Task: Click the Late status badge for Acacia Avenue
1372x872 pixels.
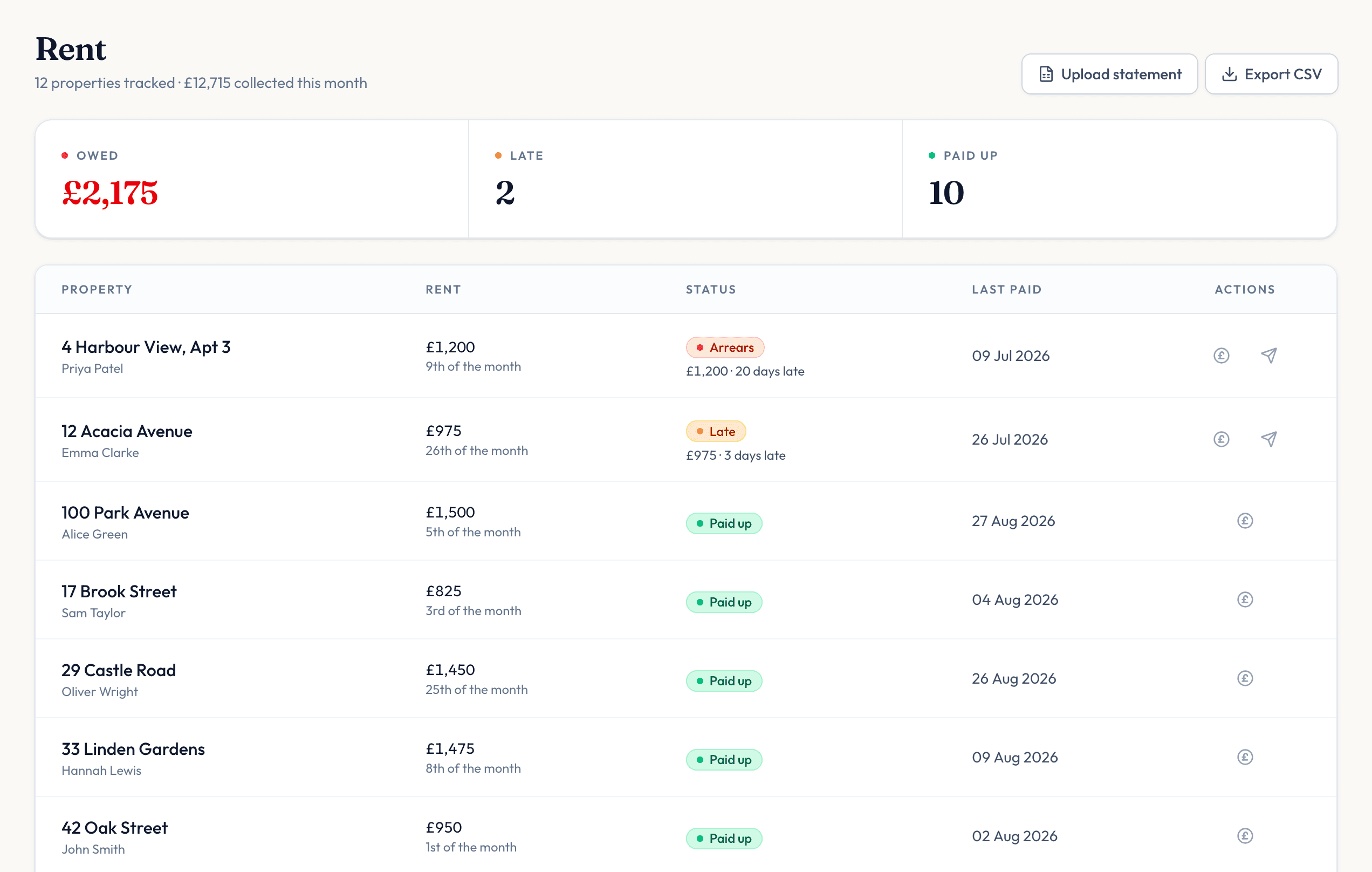Action: pyautogui.click(x=716, y=432)
